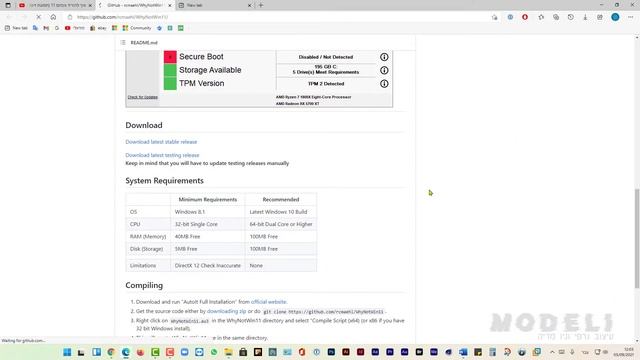Open the browser Favorites star icon
This screenshot has width=640, height=360.
click(541, 17)
